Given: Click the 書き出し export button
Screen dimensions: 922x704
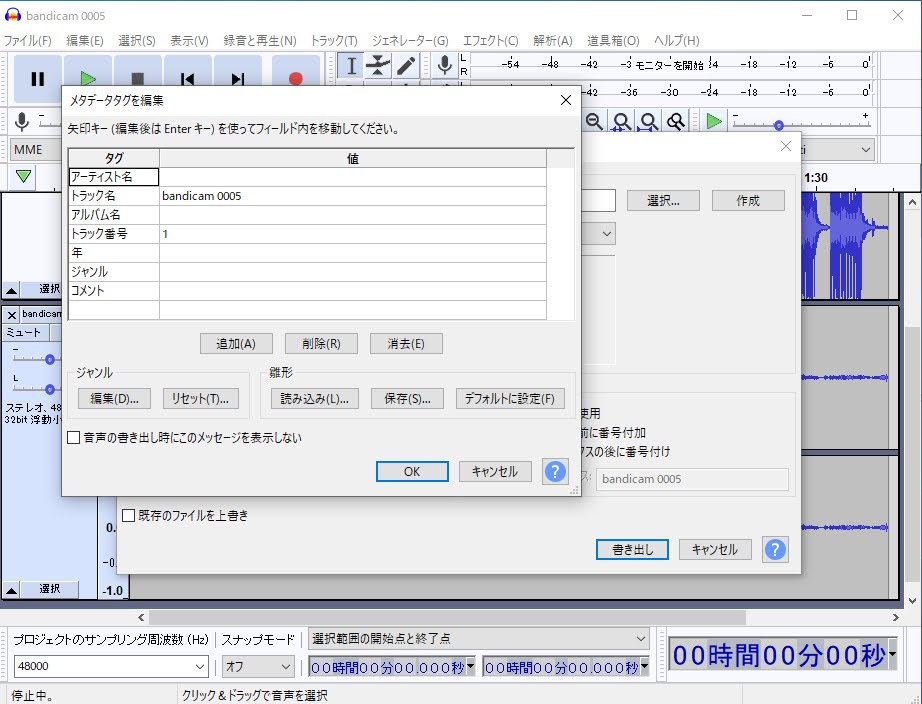Looking at the screenshot, I should 632,549.
